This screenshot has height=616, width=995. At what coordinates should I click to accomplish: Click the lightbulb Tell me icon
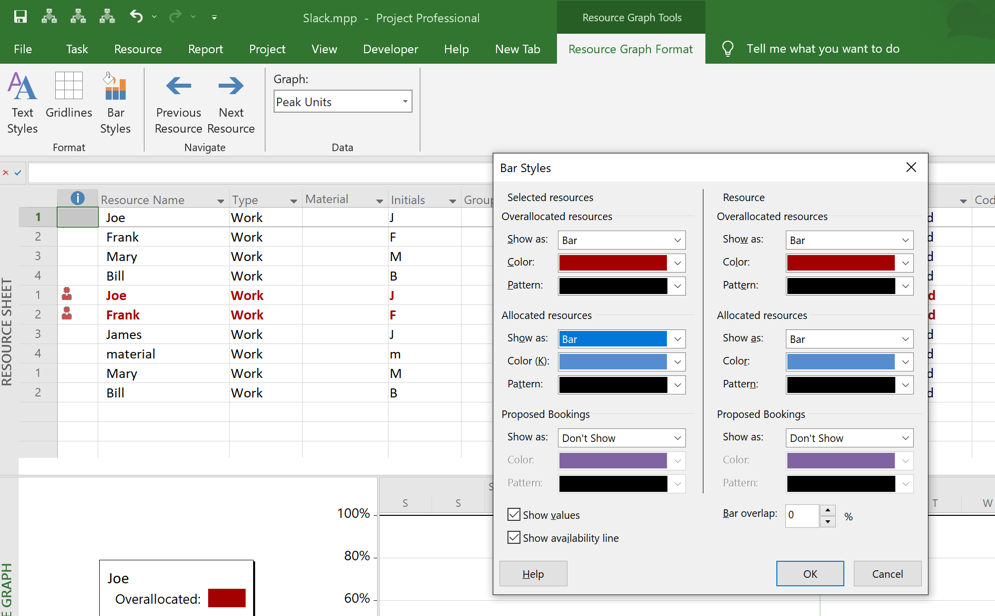coord(728,49)
